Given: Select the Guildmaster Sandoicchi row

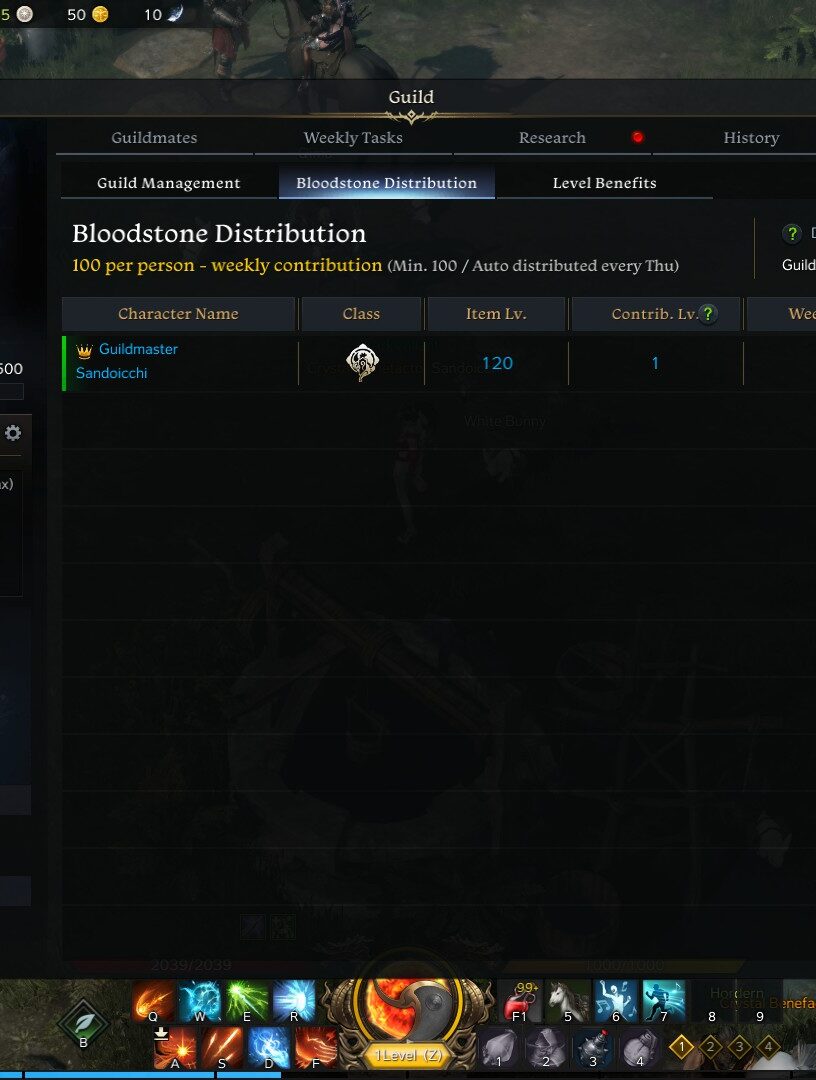Looking at the screenshot, I should [x=439, y=363].
